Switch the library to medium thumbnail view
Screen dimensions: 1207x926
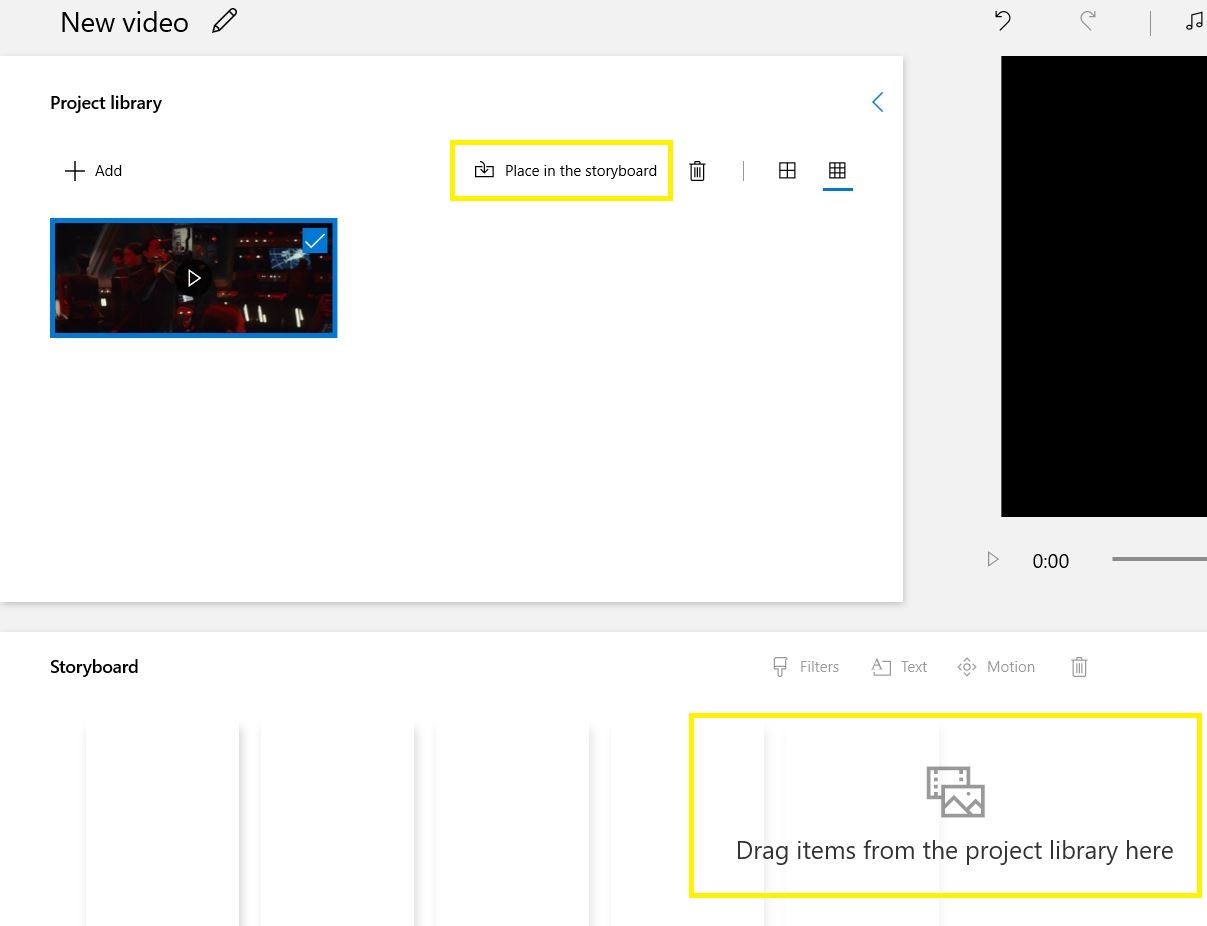tap(787, 171)
